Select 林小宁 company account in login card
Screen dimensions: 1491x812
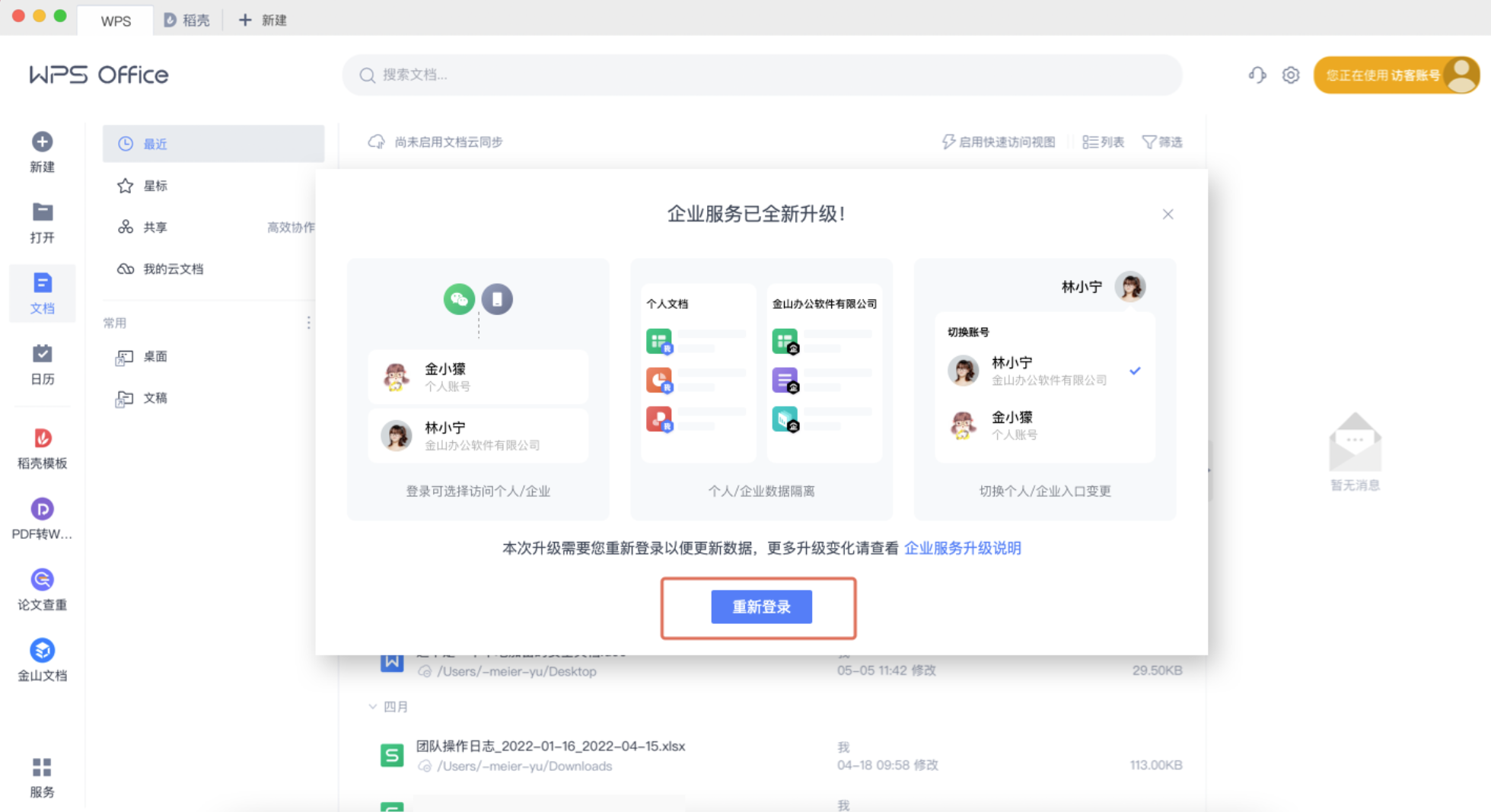pyautogui.click(x=478, y=435)
